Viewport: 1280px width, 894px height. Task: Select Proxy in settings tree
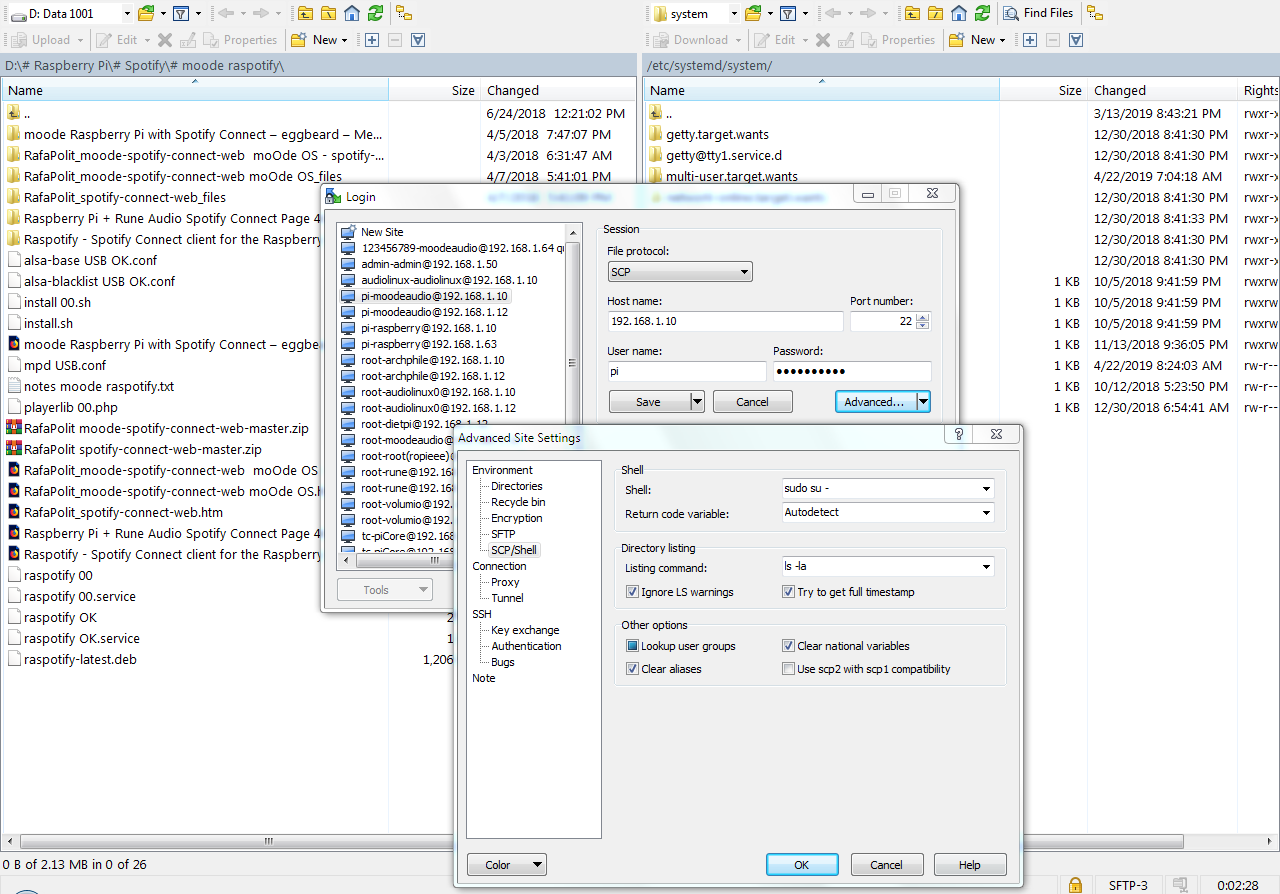coord(505,582)
